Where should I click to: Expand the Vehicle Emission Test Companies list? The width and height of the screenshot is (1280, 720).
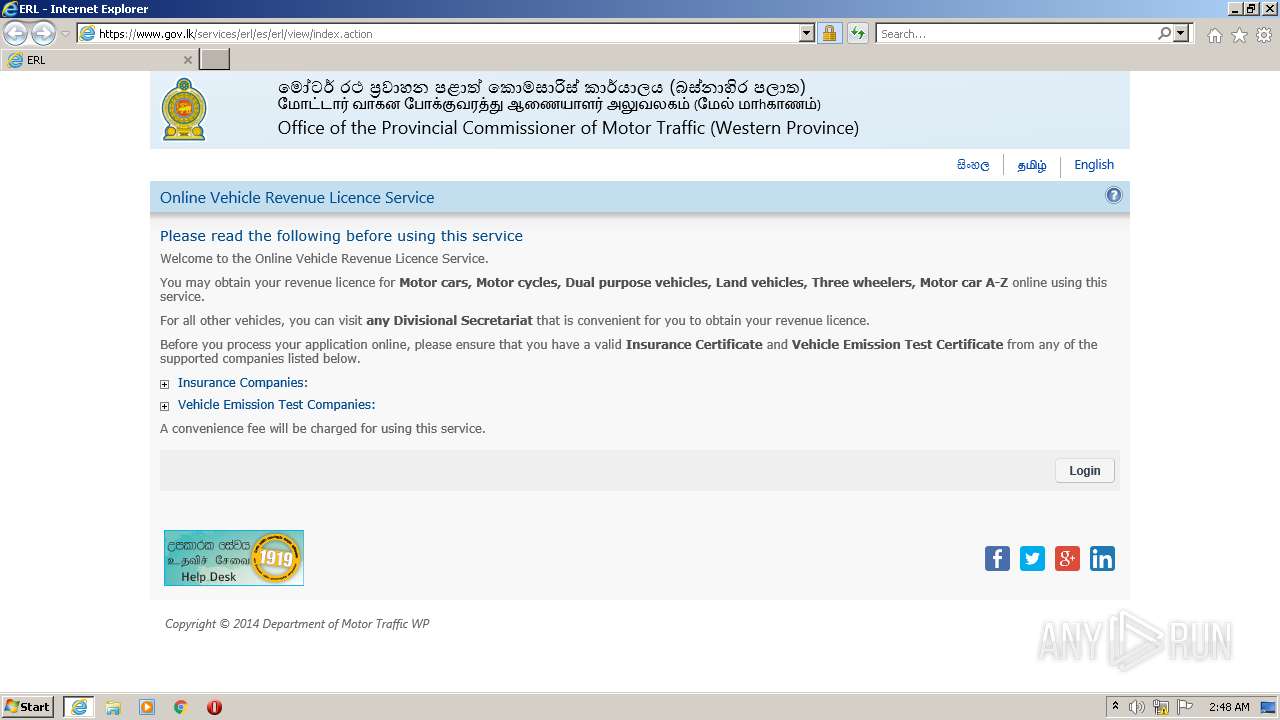(x=165, y=406)
